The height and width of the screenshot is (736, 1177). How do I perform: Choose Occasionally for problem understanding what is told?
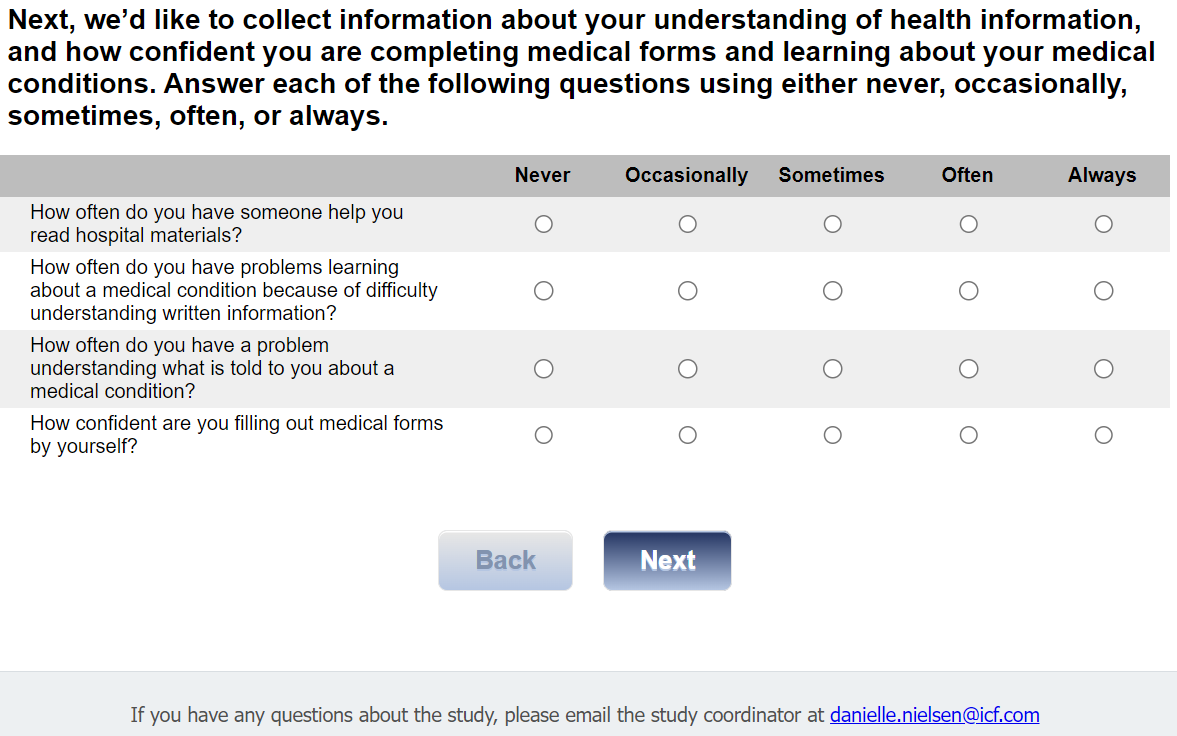pos(687,369)
